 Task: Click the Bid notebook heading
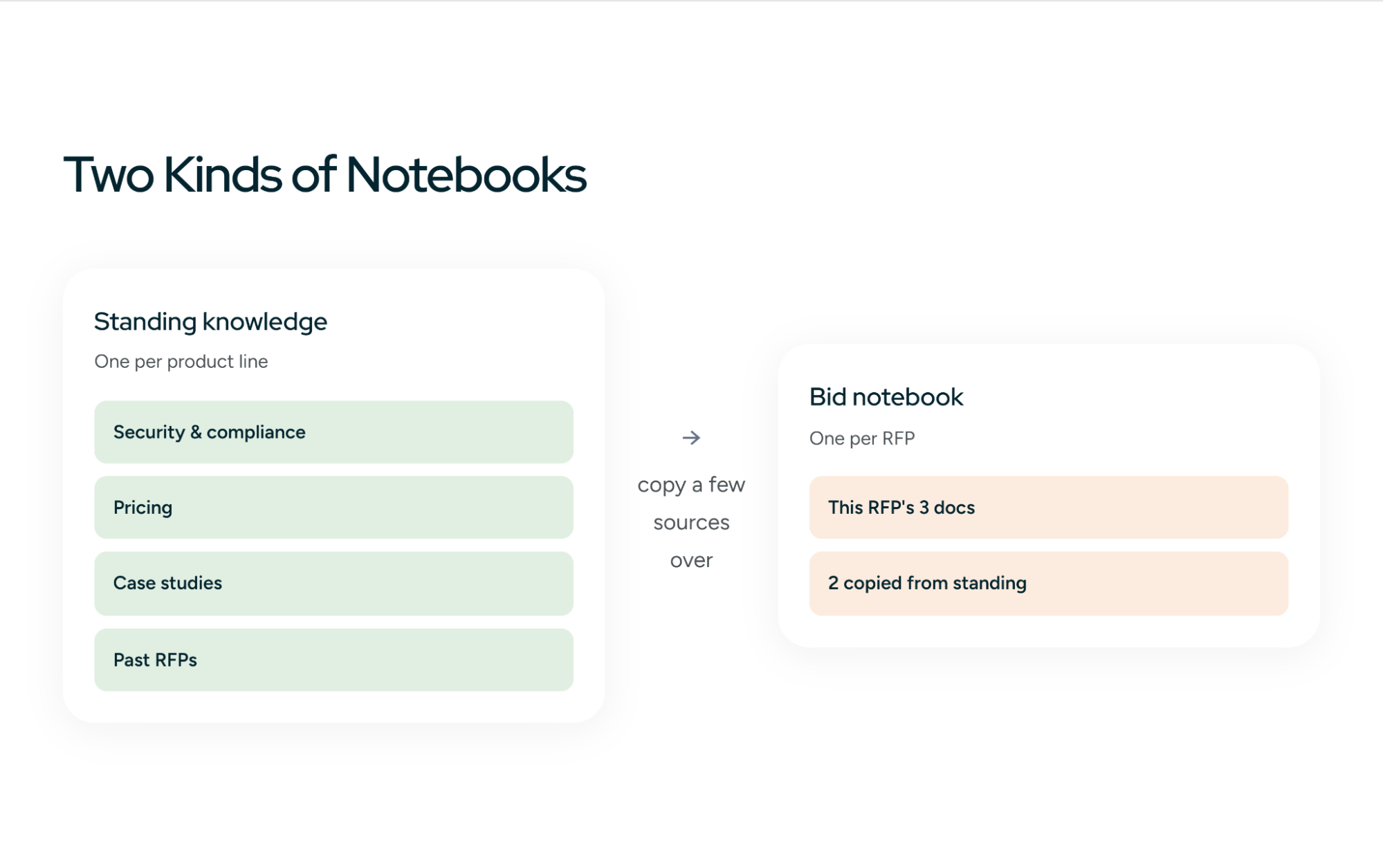pos(886,397)
